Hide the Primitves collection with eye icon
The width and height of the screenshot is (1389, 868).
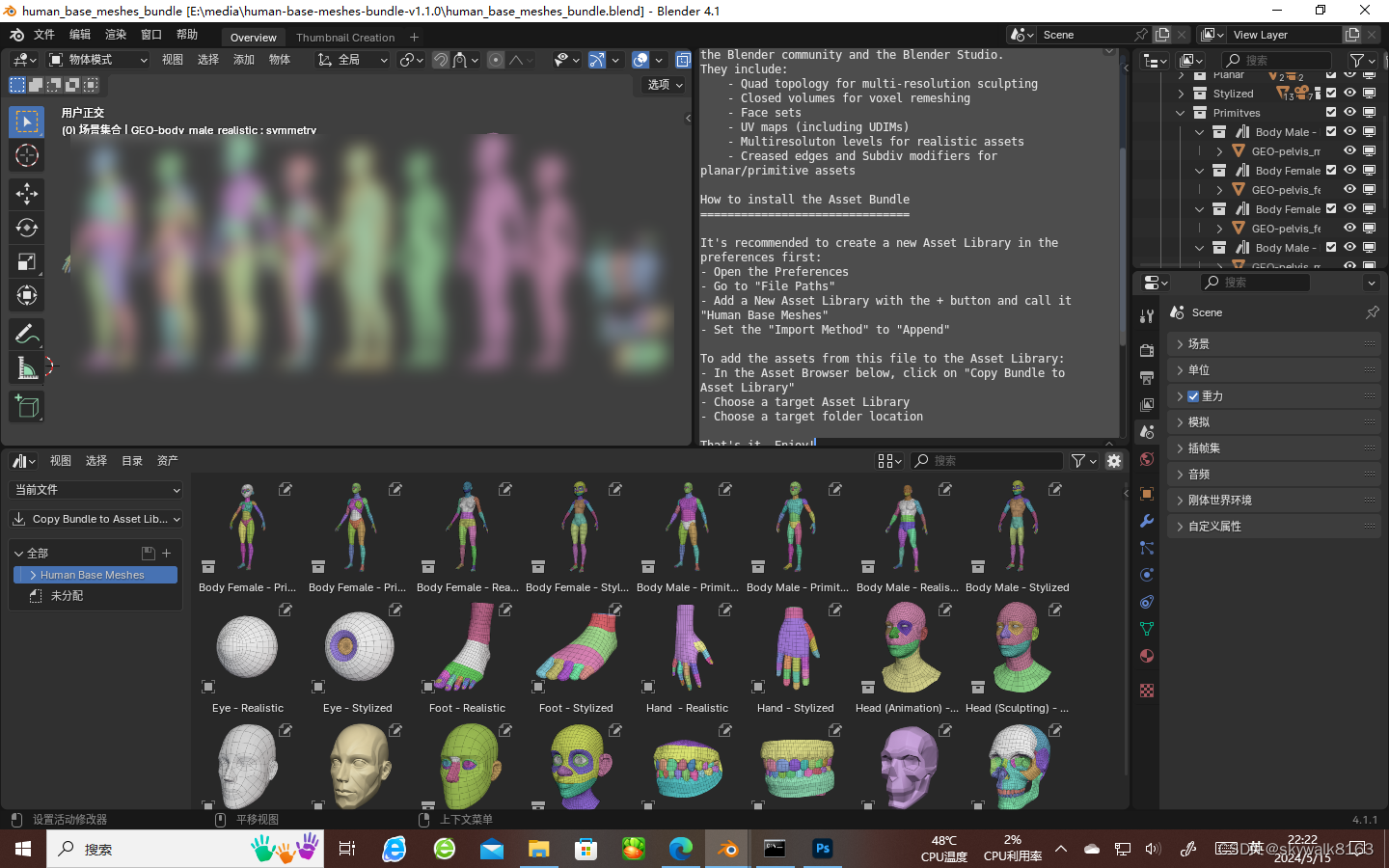[1349, 113]
